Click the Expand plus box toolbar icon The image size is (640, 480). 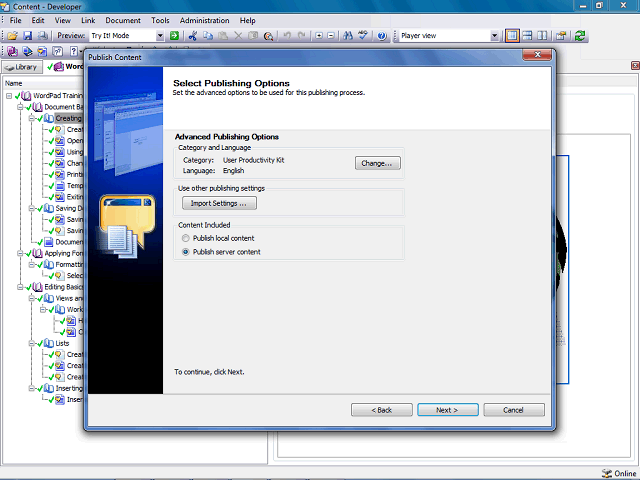[x=319, y=36]
